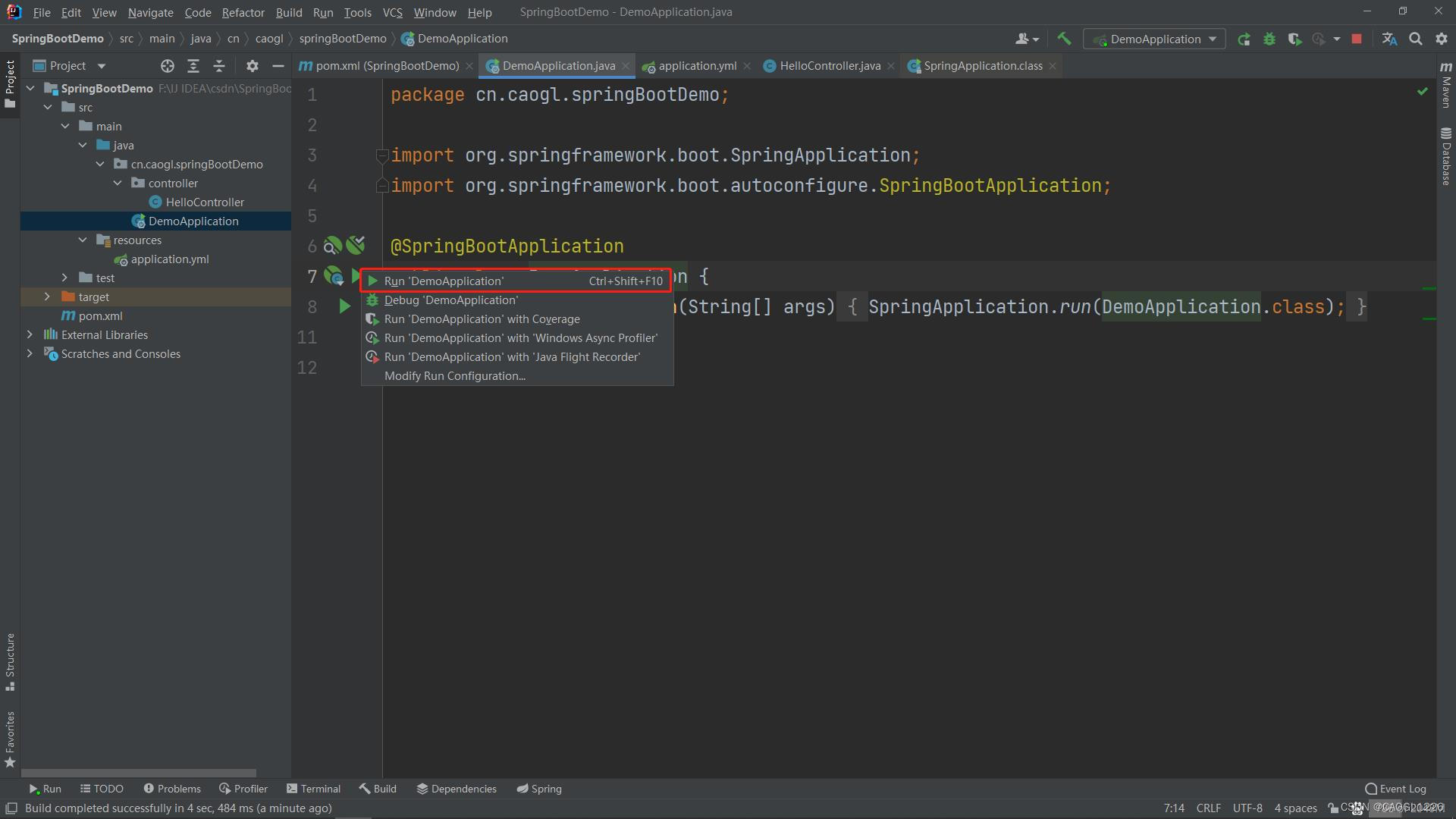This screenshot has width=1456, height=819.
Task: Click the red Stop button
Action: [1357, 39]
